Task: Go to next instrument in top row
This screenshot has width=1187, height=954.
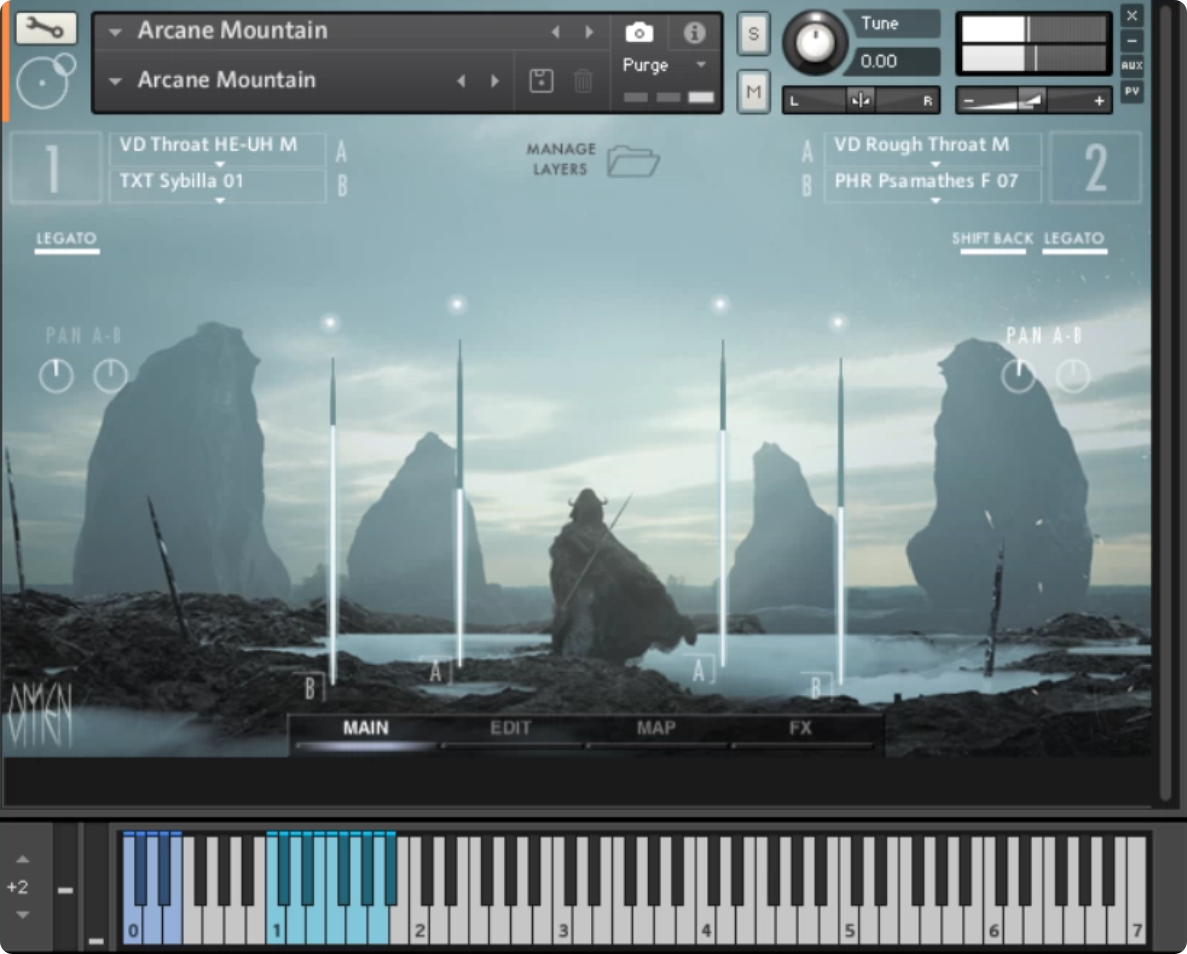Action: pos(589,32)
